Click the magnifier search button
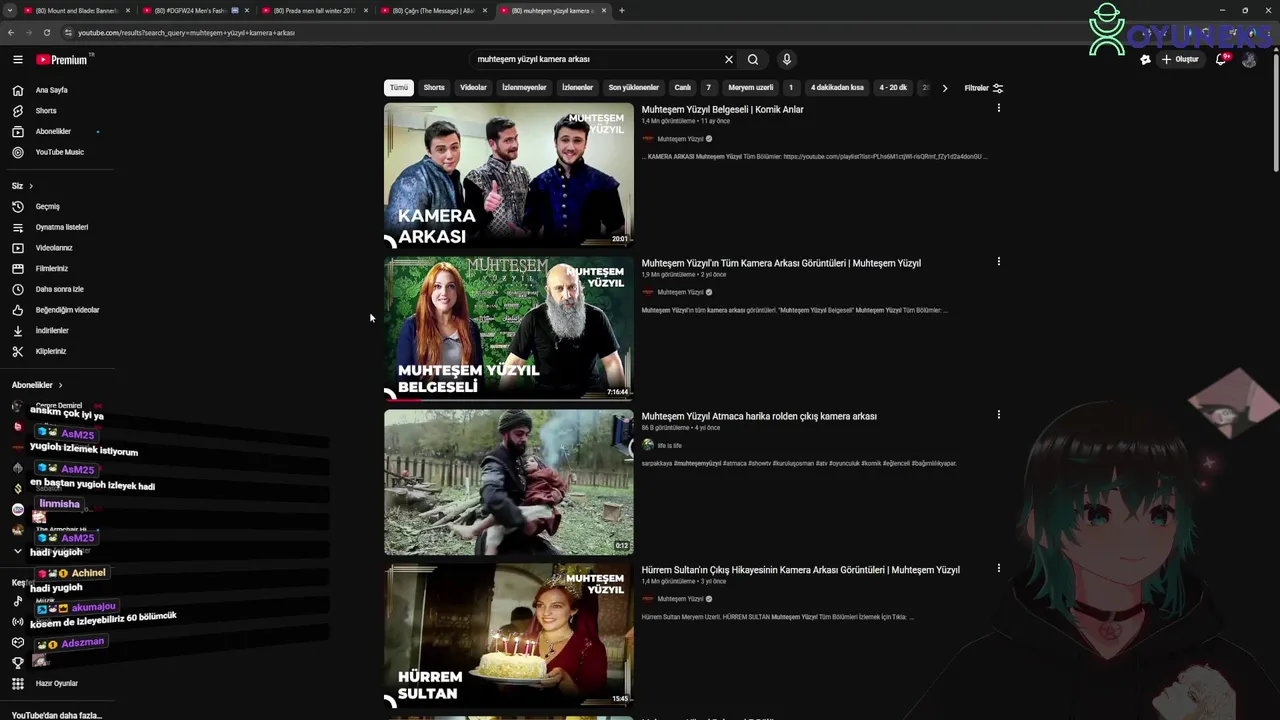 753,60
